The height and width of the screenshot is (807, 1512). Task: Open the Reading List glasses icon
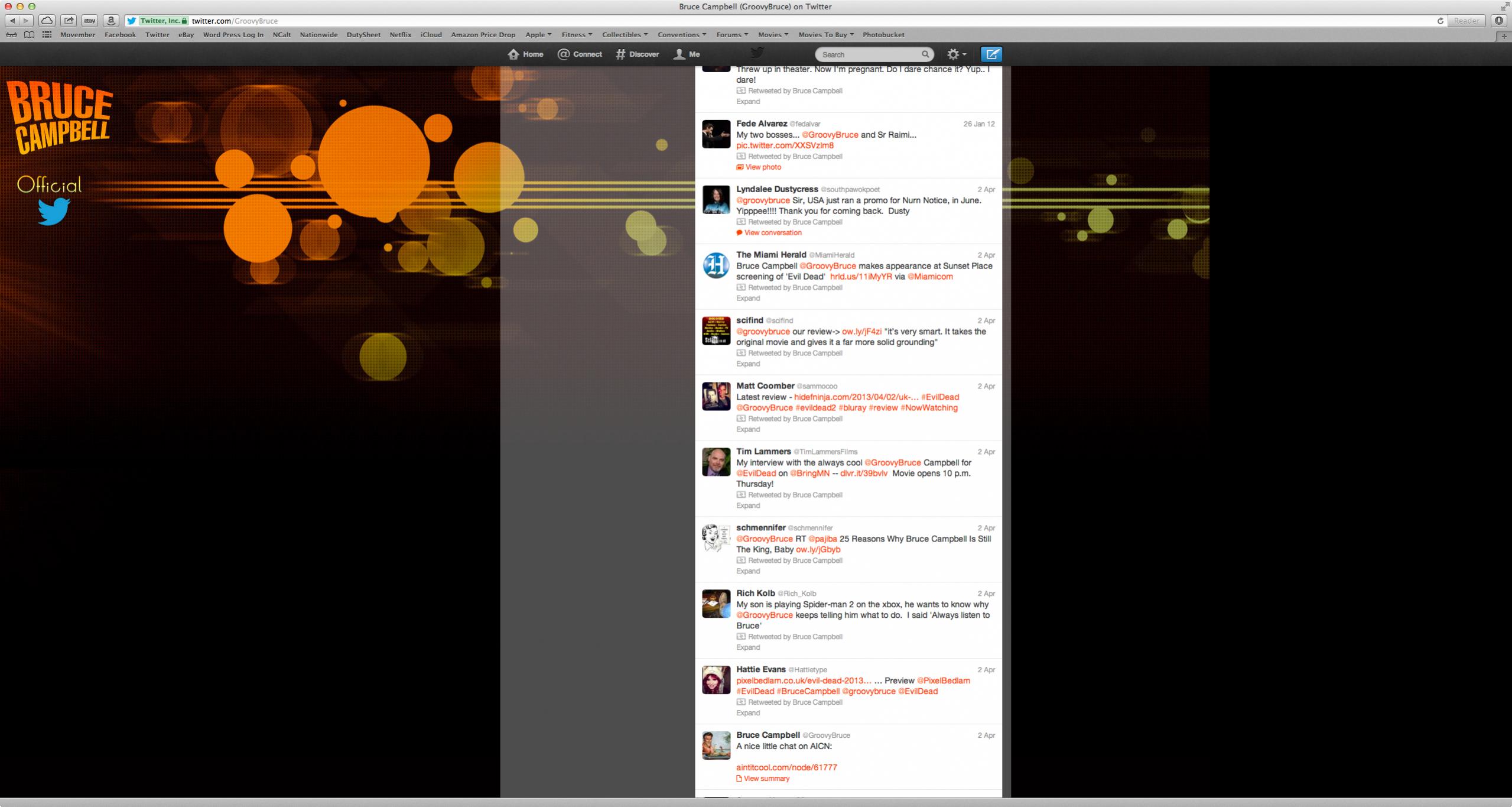[x=11, y=35]
